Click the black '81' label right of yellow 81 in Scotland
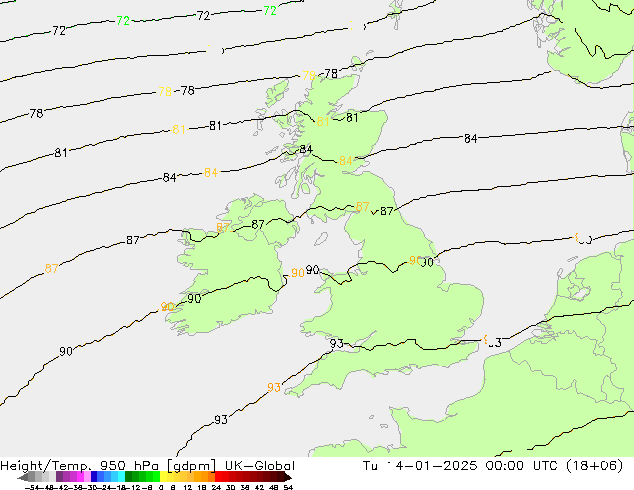 [352, 118]
